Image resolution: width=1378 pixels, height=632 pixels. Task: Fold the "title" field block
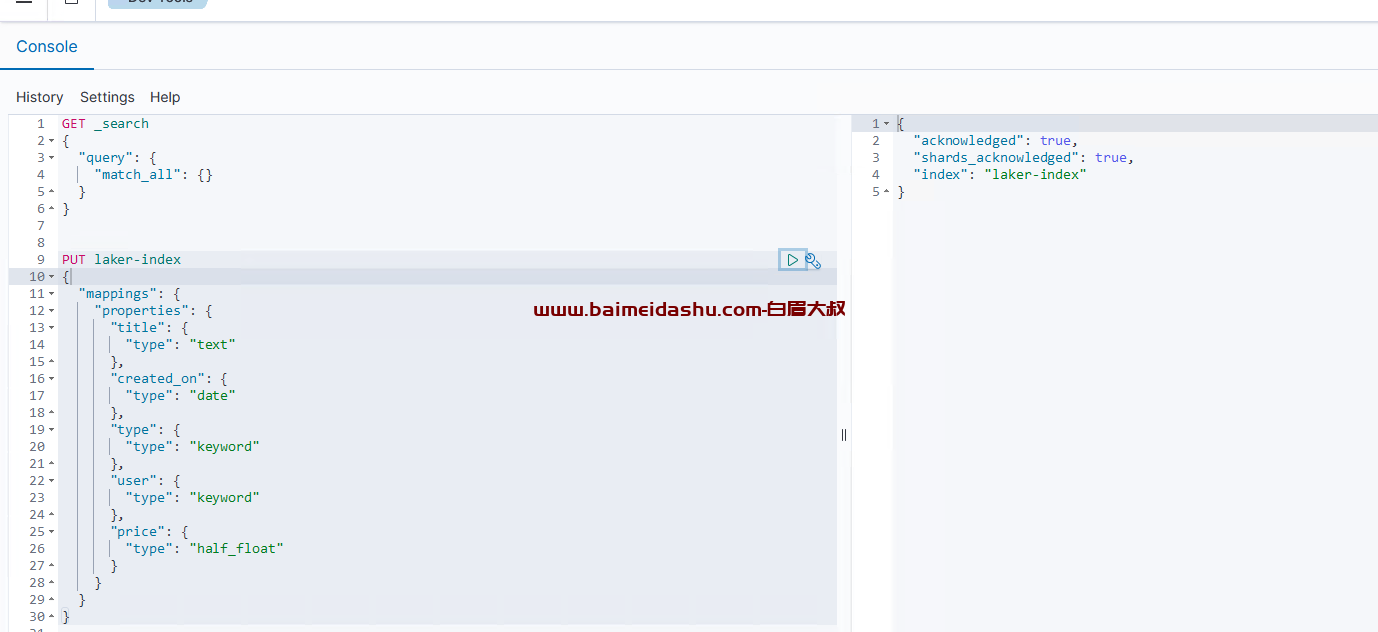coord(52,328)
